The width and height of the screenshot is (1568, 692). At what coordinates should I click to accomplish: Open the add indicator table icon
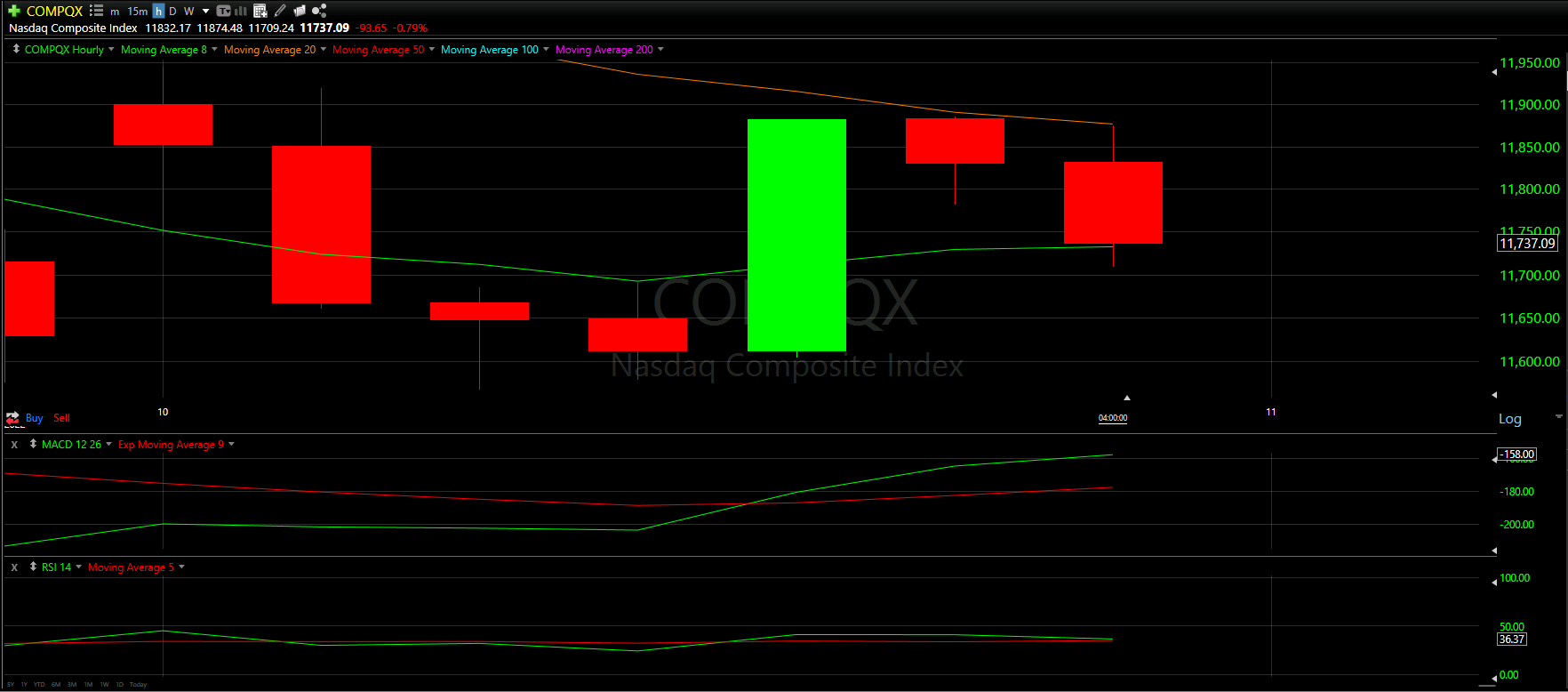[260, 12]
